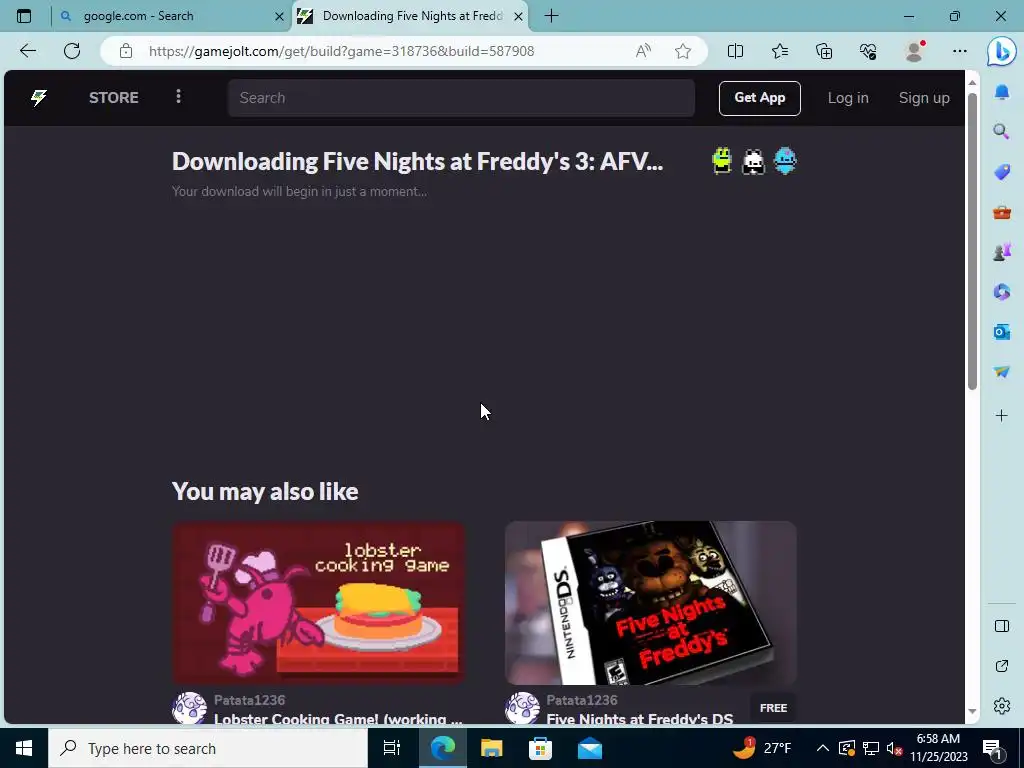Open the Favorites list
Image resolution: width=1024 pixels, height=768 pixels.
tap(780, 51)
